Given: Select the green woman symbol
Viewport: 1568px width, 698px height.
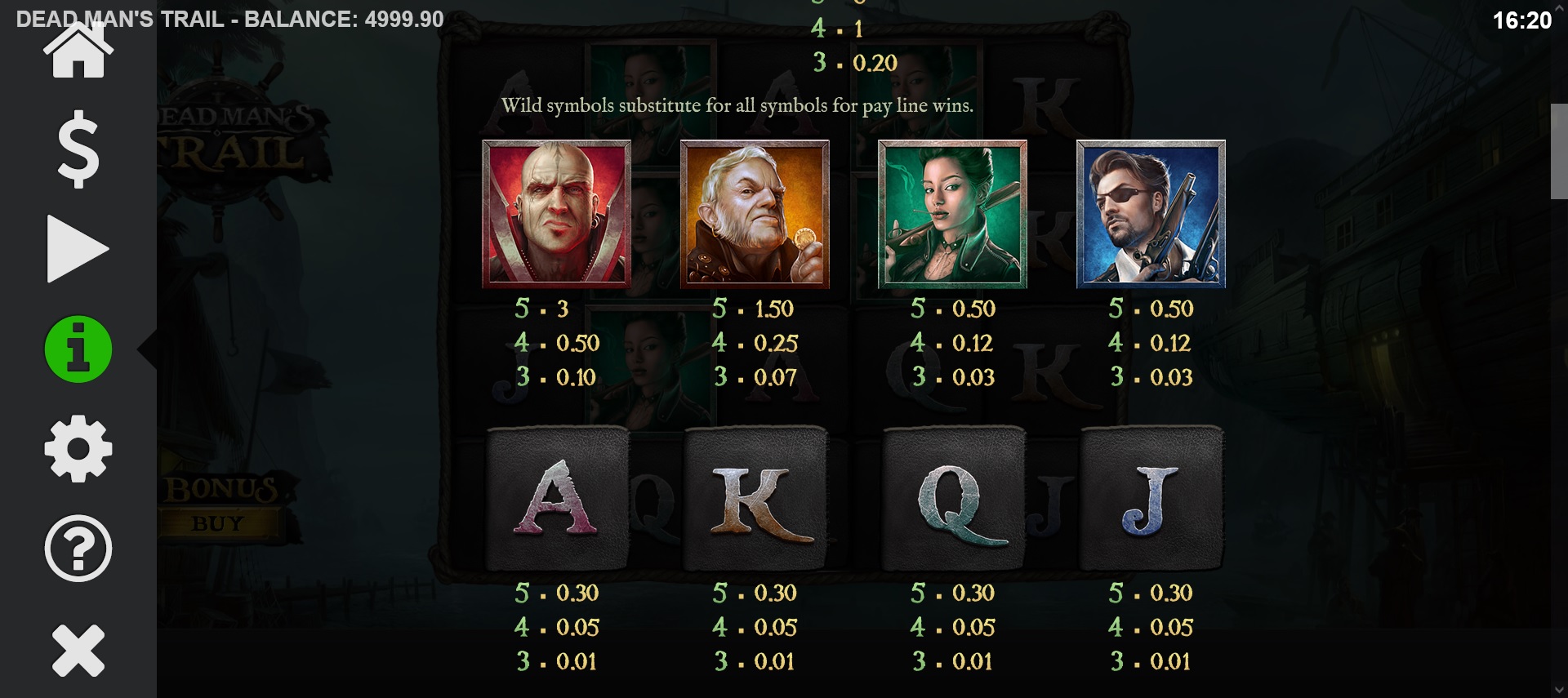Looking at the screenshot, I should point(952,214).
